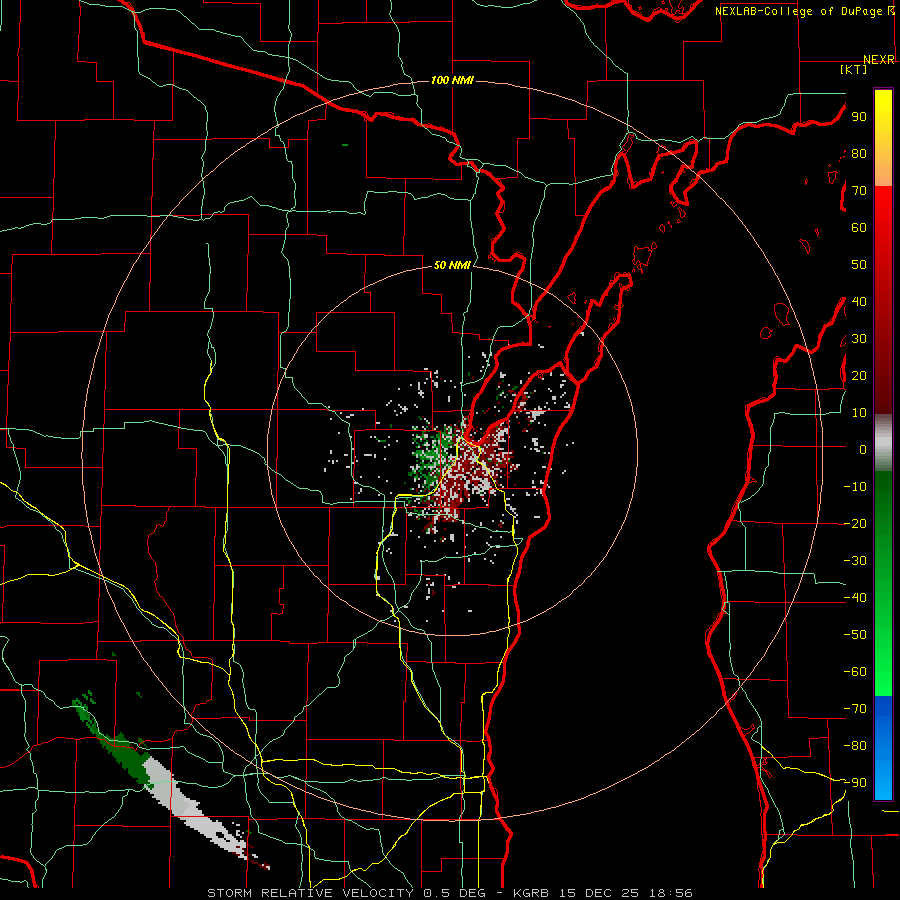Screen dimensions: 900x900
Task: Click the gray zero band of the color bar
Action: click(883, 443)
